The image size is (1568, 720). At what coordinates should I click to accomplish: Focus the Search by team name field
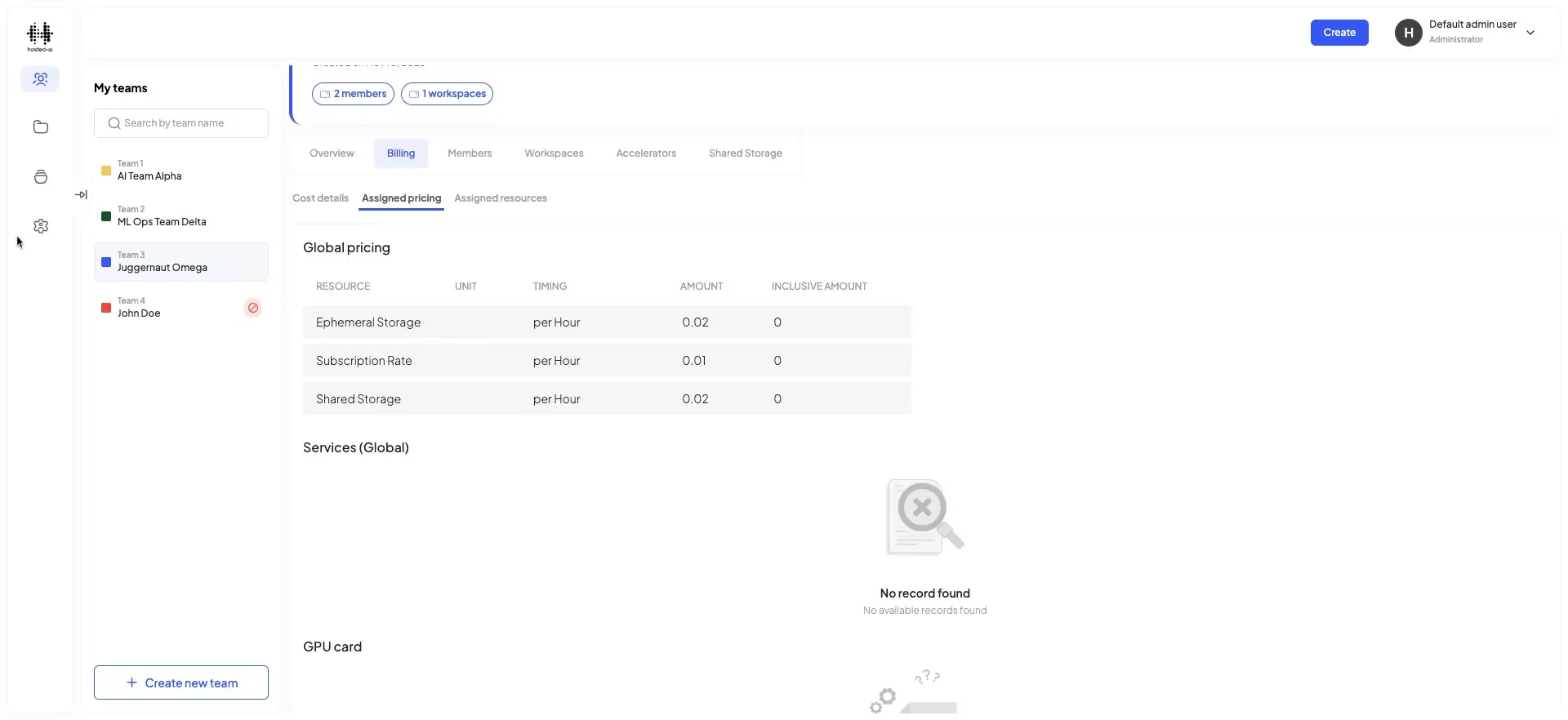pyautogui.click(x=181, y=123)
